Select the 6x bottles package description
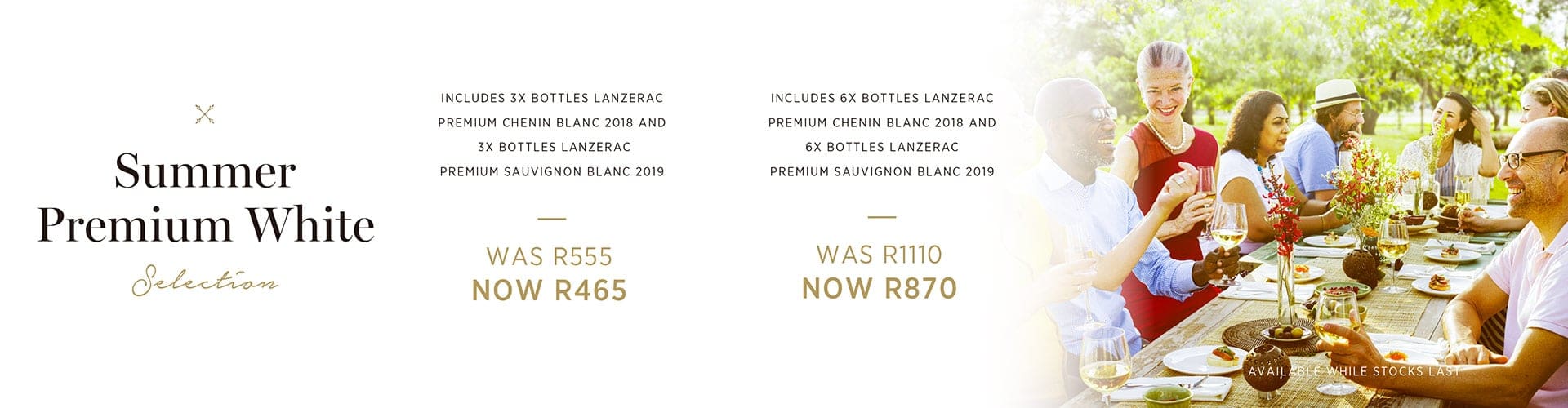The image size is (1568, 408). coord(882,135)
